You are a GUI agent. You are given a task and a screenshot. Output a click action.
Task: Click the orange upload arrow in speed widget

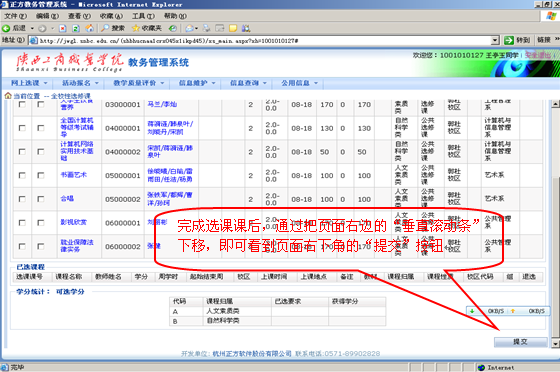coord(513,311)
